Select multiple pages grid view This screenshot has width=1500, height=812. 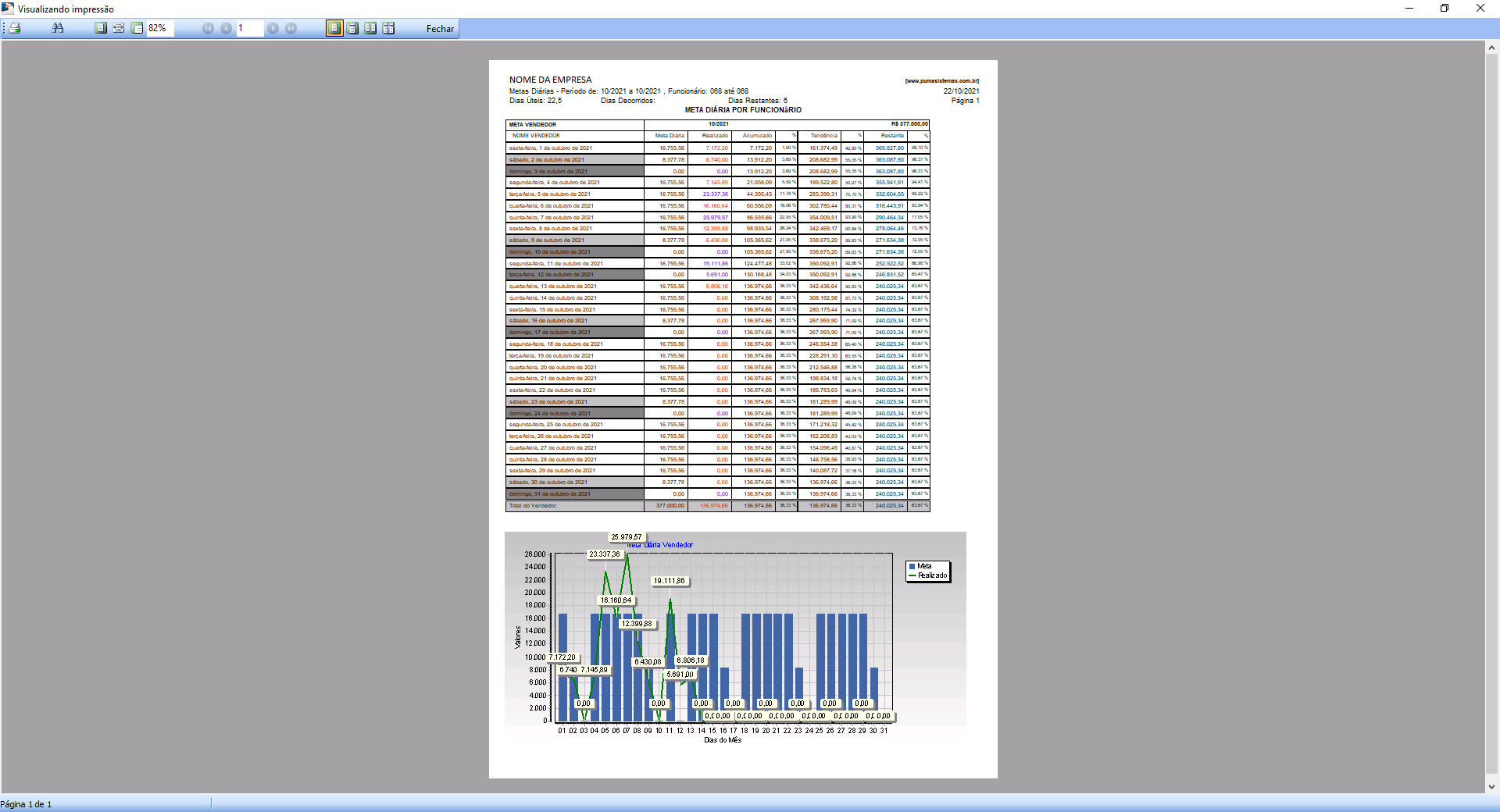(x=388, y=28)
